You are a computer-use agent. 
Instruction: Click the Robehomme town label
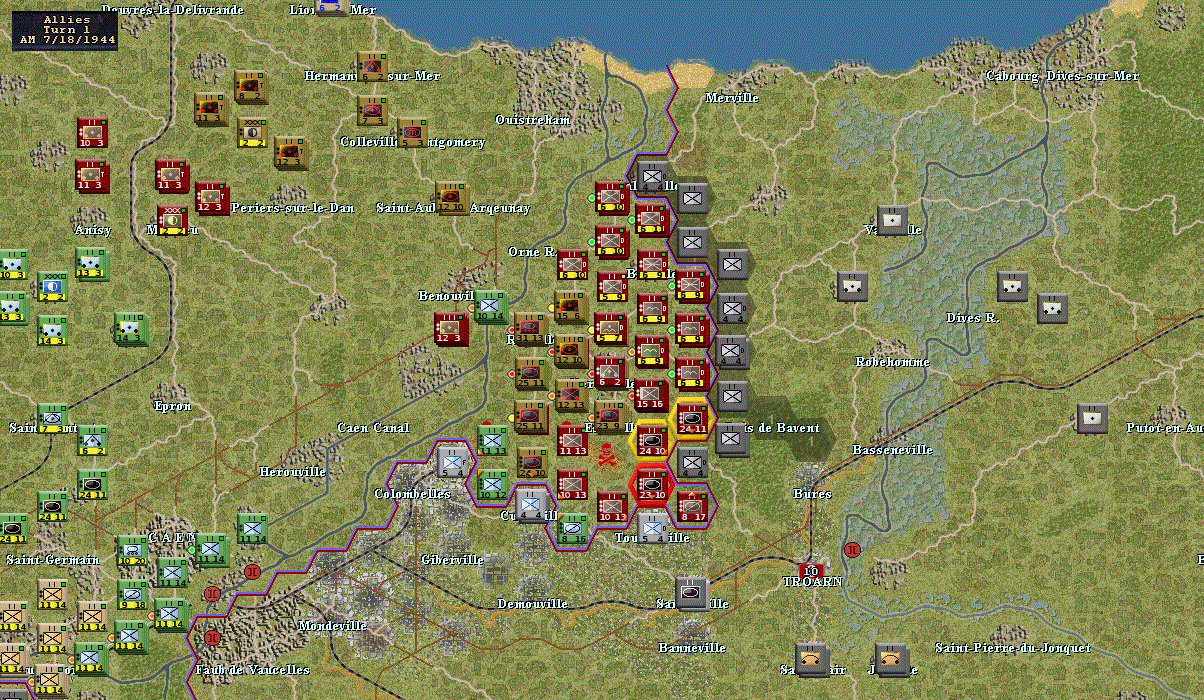(892, 361)
